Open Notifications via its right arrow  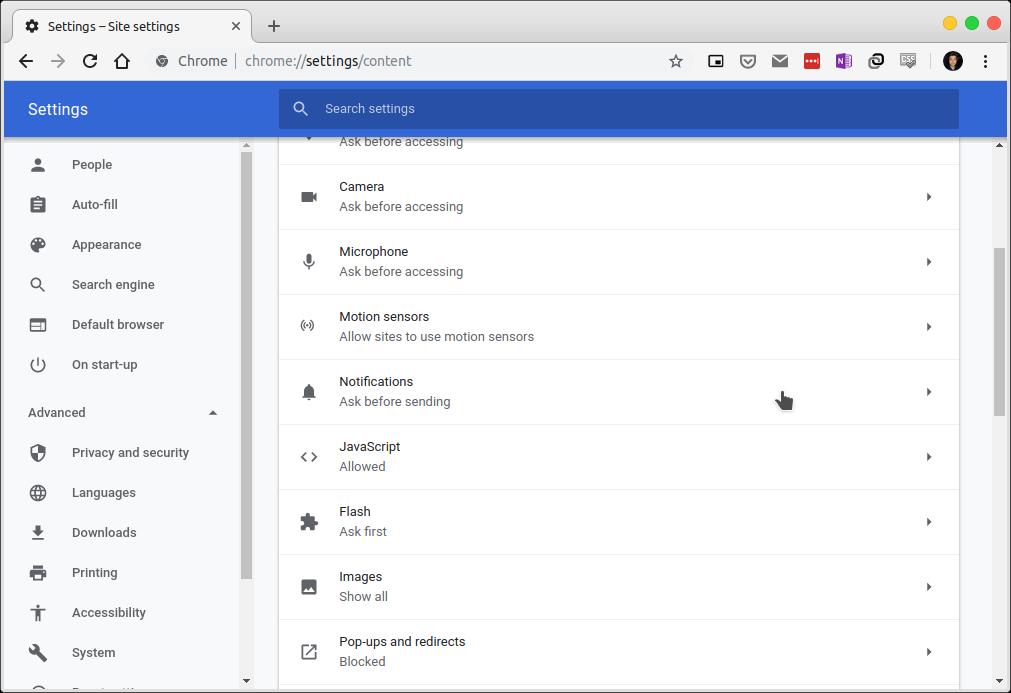tap(928, 392)
